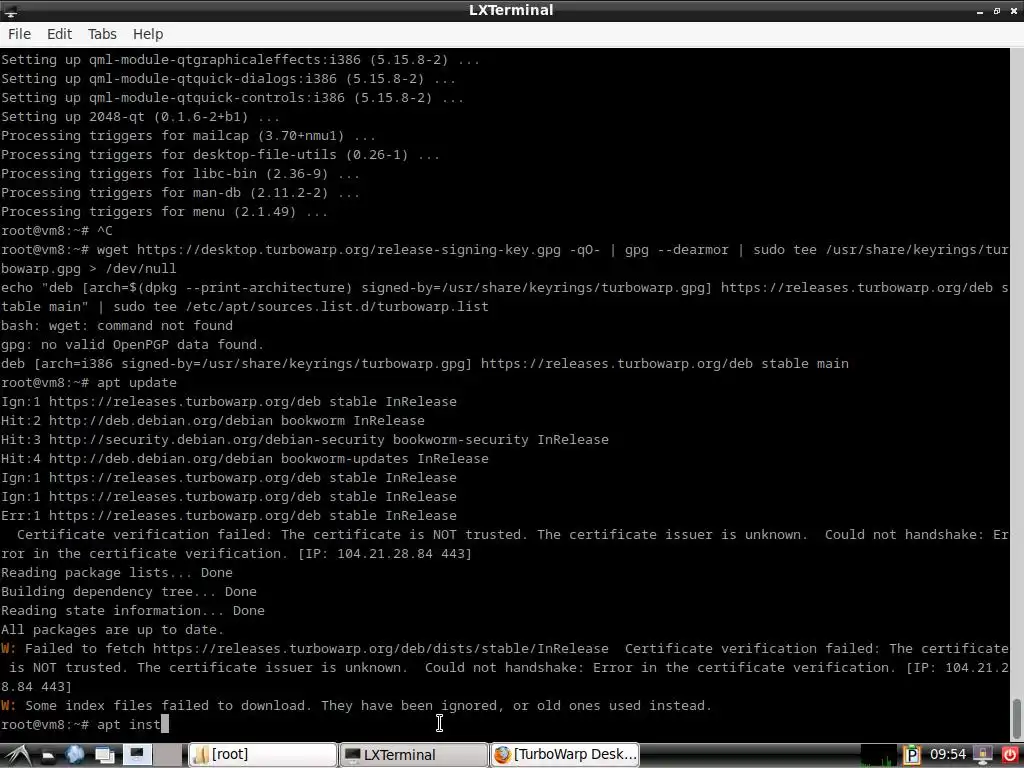1024x768 pixels.
Task: Click the 'apt inst' command prompt line
Action: [x=85, y=724]
